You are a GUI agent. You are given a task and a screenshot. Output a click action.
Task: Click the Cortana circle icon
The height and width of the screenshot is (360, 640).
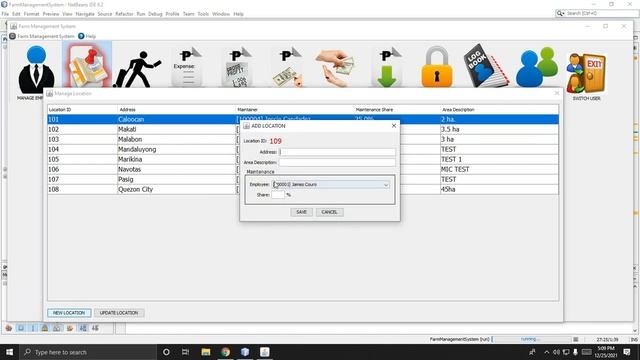pyautogui.click(x=166, y=352)
